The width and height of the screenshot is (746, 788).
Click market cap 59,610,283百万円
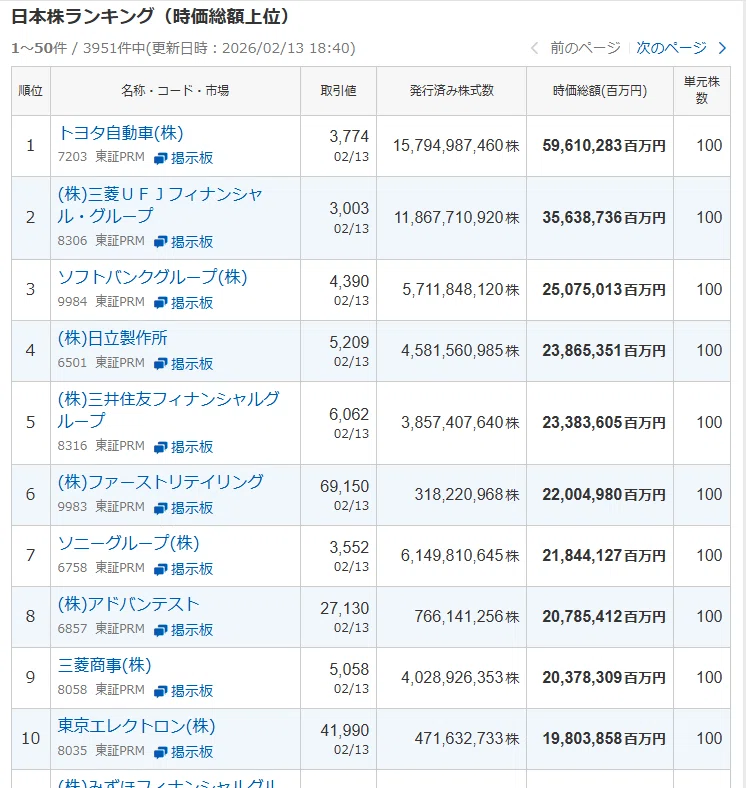604,146
